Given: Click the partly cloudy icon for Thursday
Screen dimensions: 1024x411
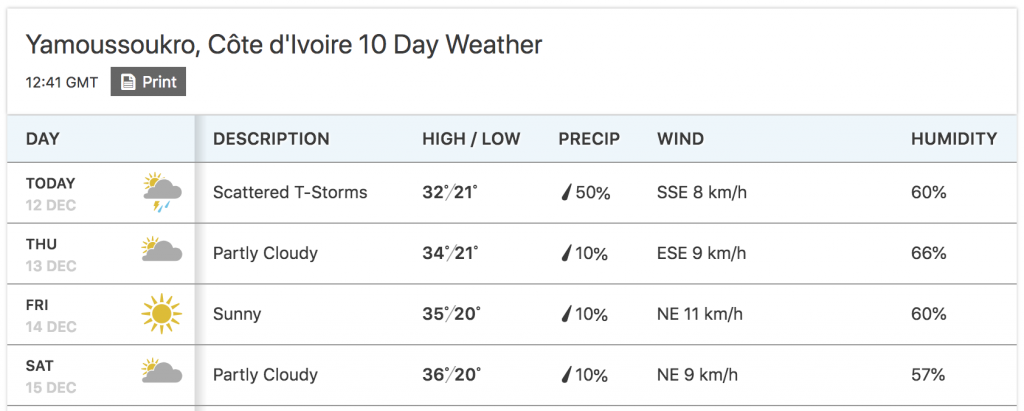Looking at the screenshot, I should pyautogui.click(x=162, y=249).
